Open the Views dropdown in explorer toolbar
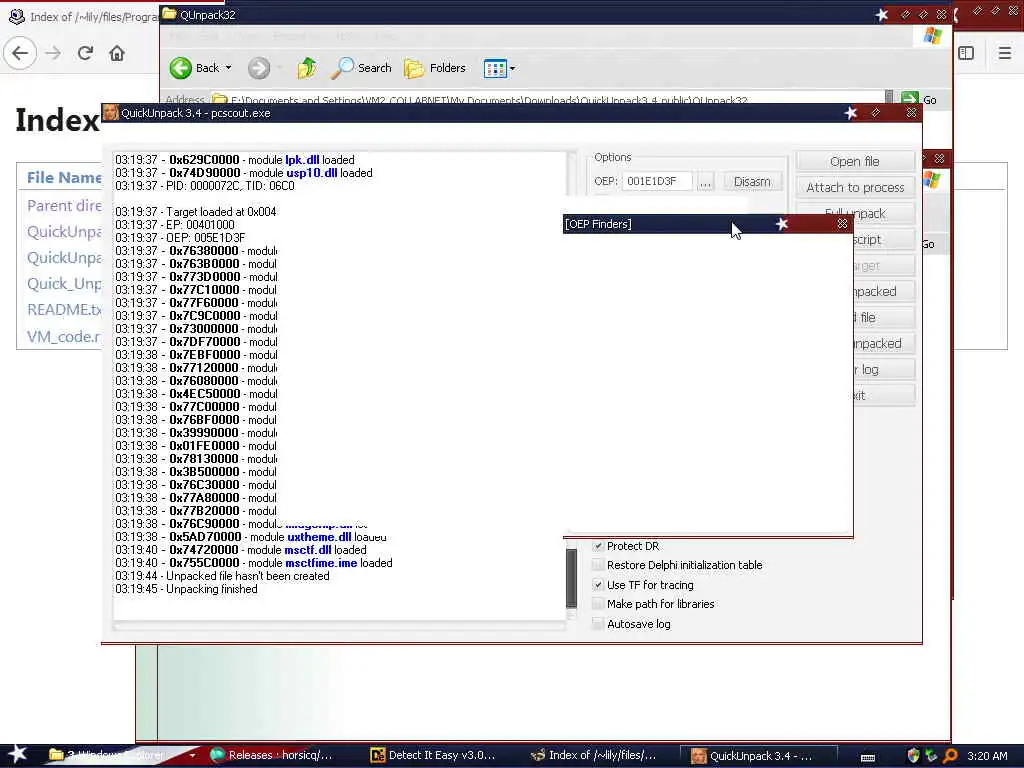The height and width of the screenshot is (768, 1024). [x=500, y=68]
